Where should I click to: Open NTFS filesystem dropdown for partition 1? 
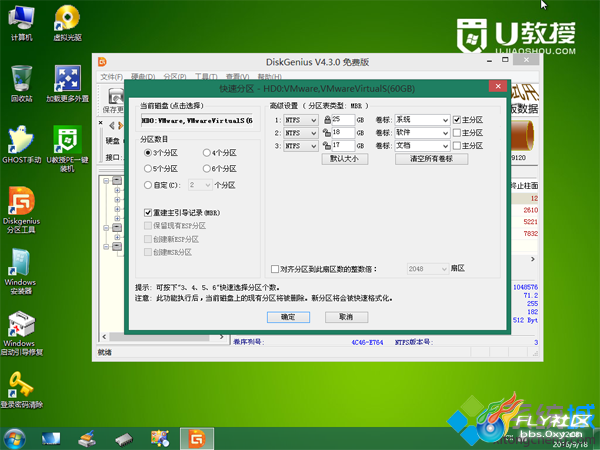[301, 120]
